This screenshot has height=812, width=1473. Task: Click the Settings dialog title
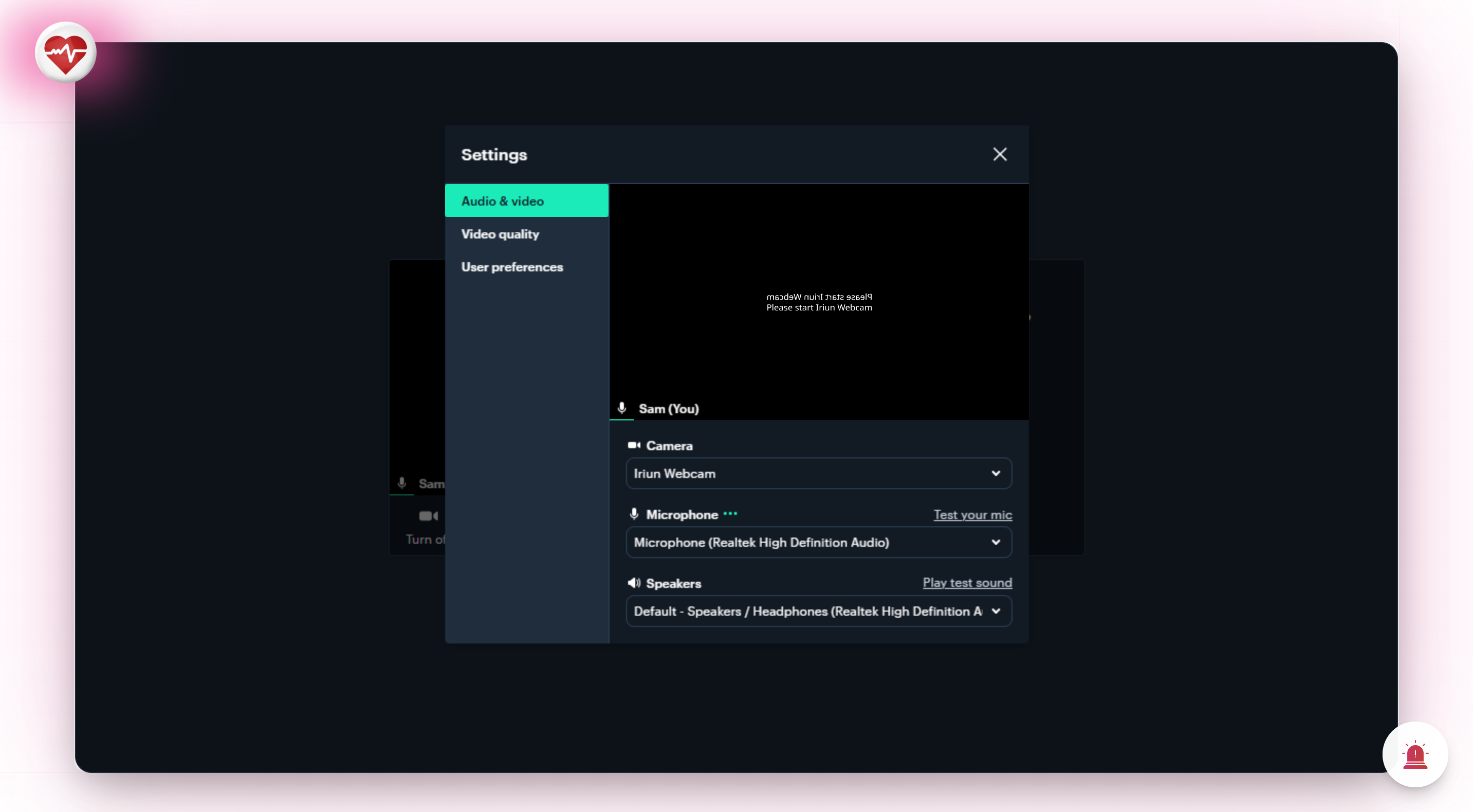[x=494, y=154]
